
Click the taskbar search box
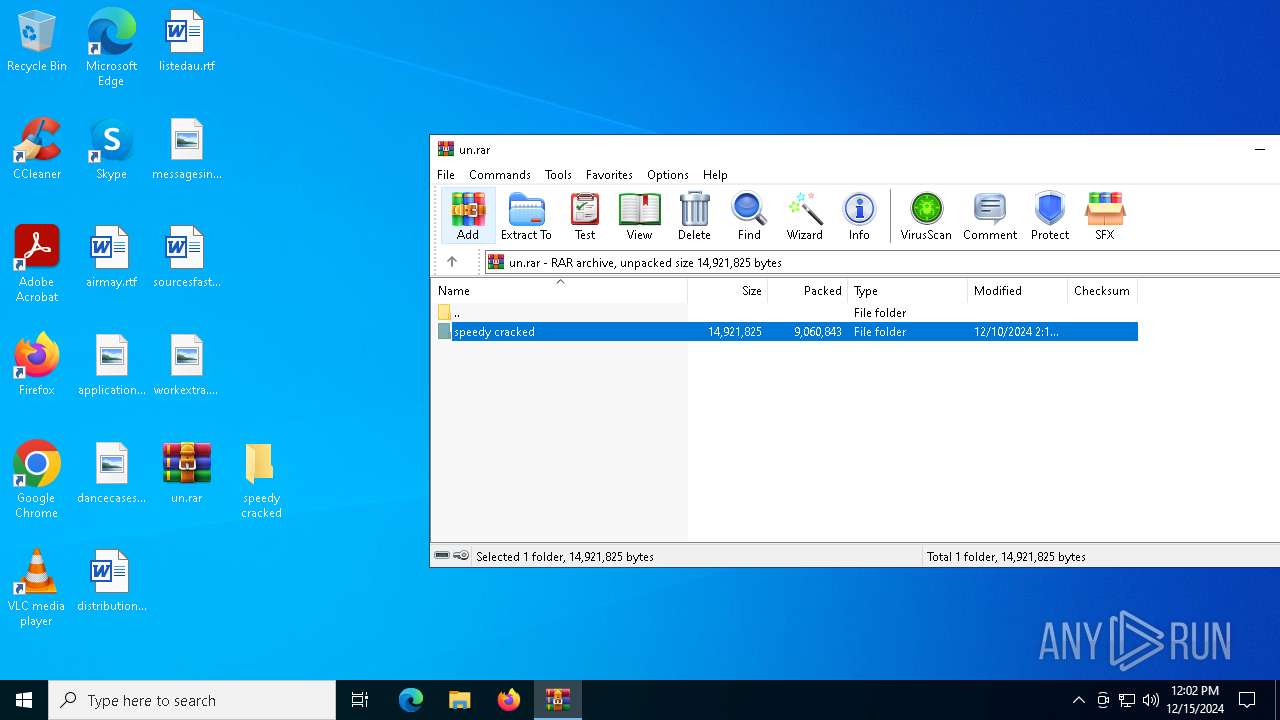pos(192,700)
